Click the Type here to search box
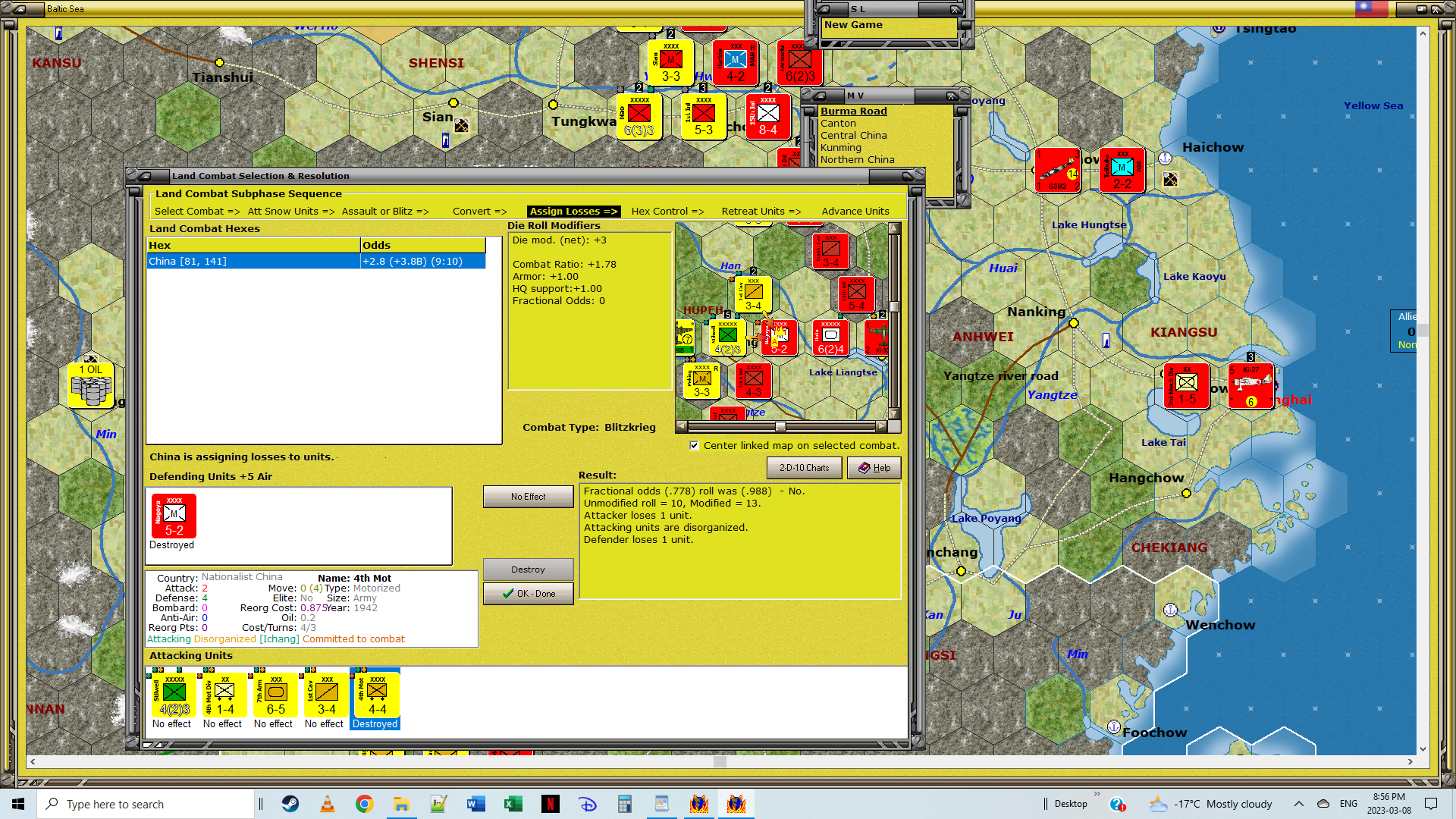The width and height of the screenshot is (1456, 819). coord(146,804)
